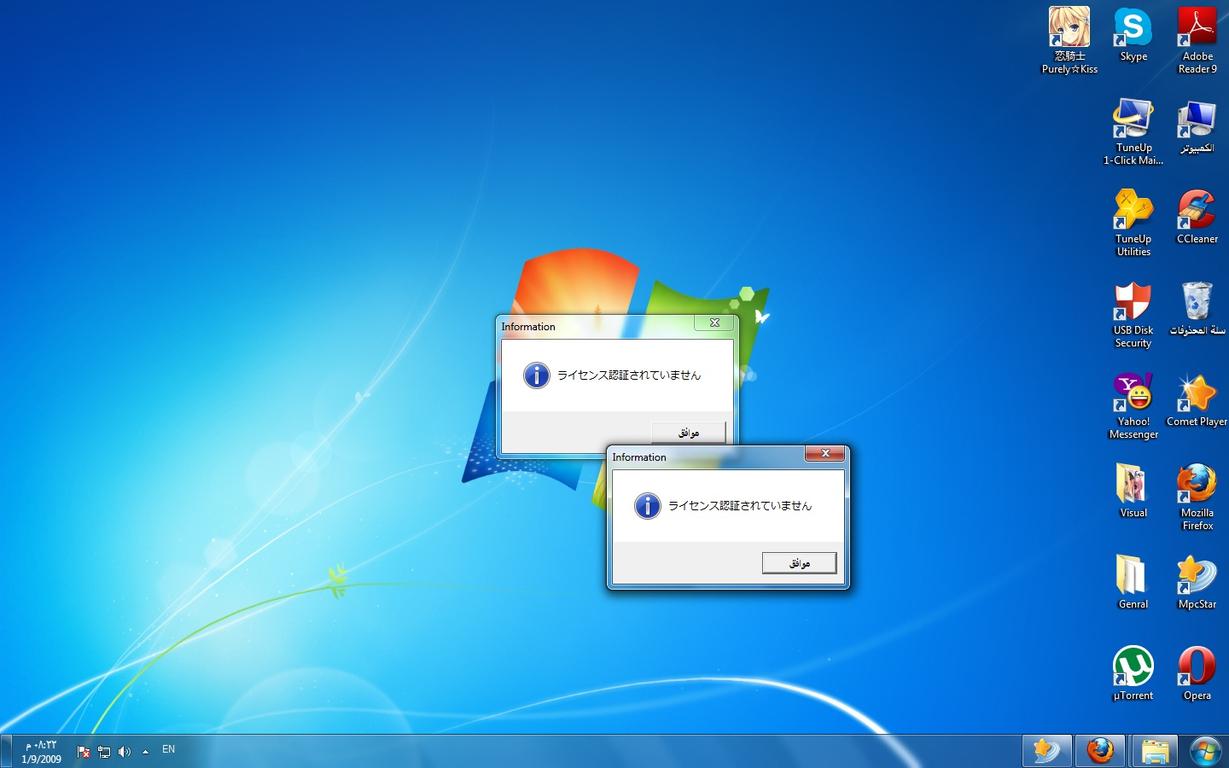Click the Firefox button in the taskbar
1229x768 pixels.
(x=1099, y=750)
